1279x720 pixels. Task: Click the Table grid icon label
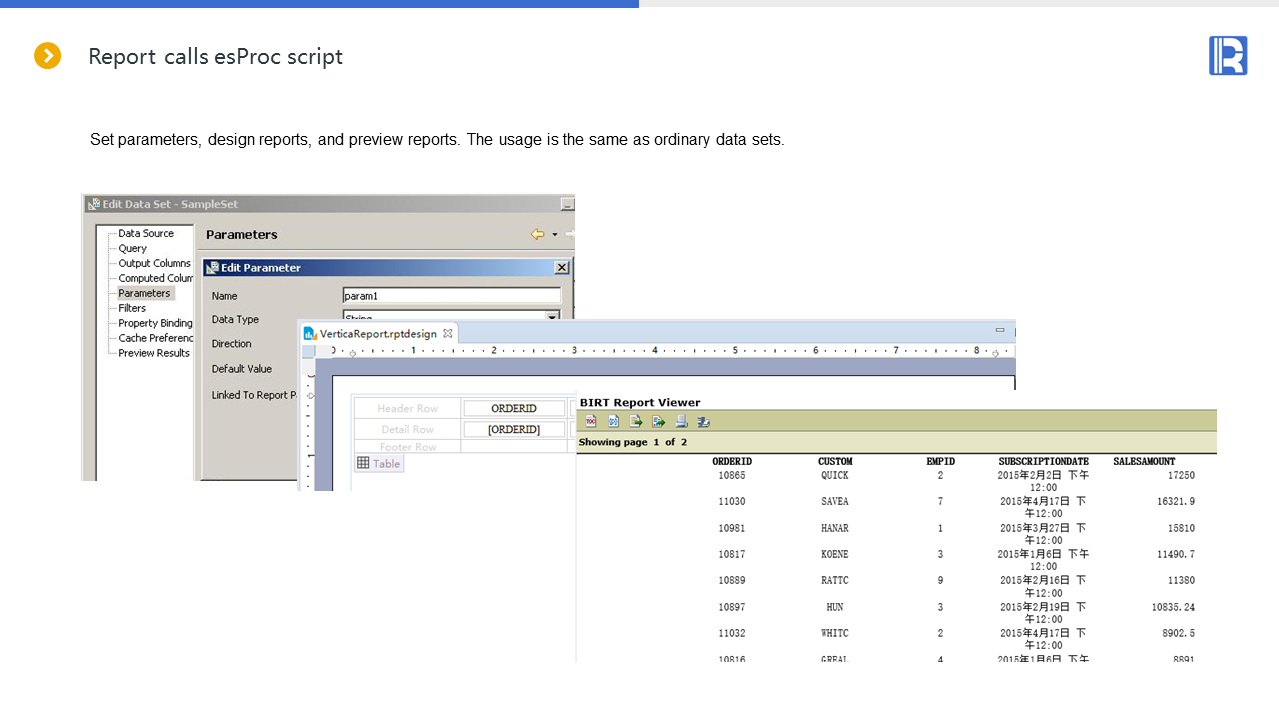pos(379,463)
